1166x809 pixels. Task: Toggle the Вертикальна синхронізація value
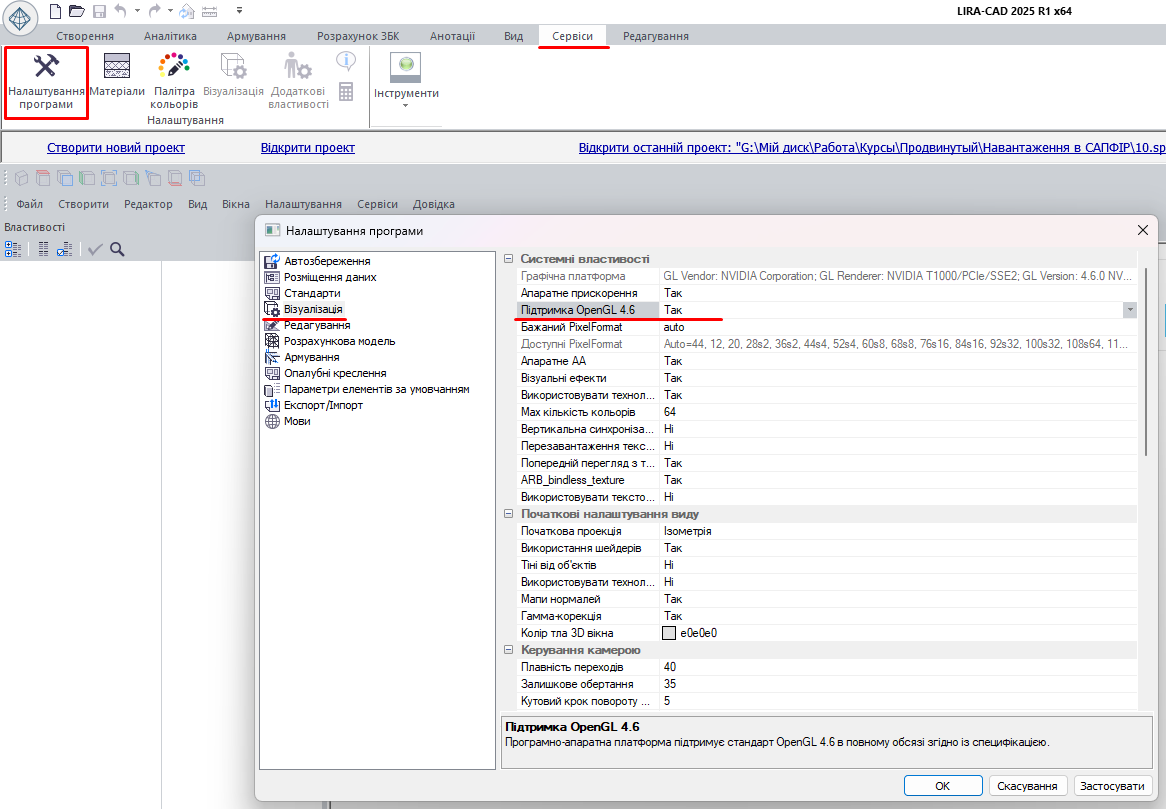click(x=668, y=429)
